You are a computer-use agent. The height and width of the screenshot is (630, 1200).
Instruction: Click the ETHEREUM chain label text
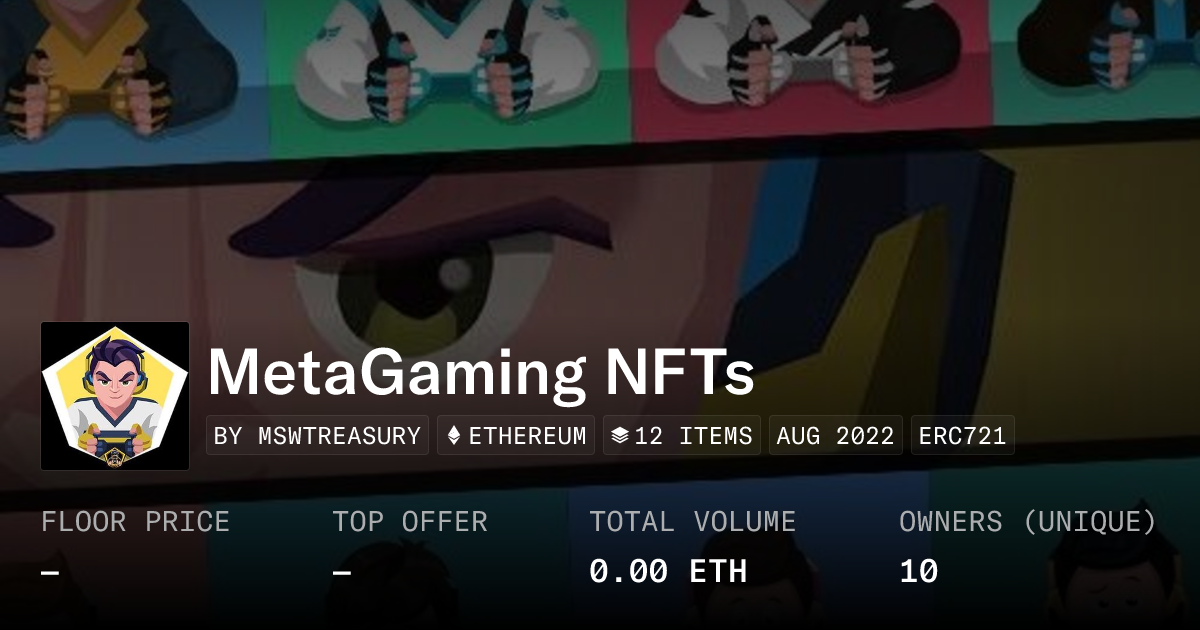coord(527,436)
